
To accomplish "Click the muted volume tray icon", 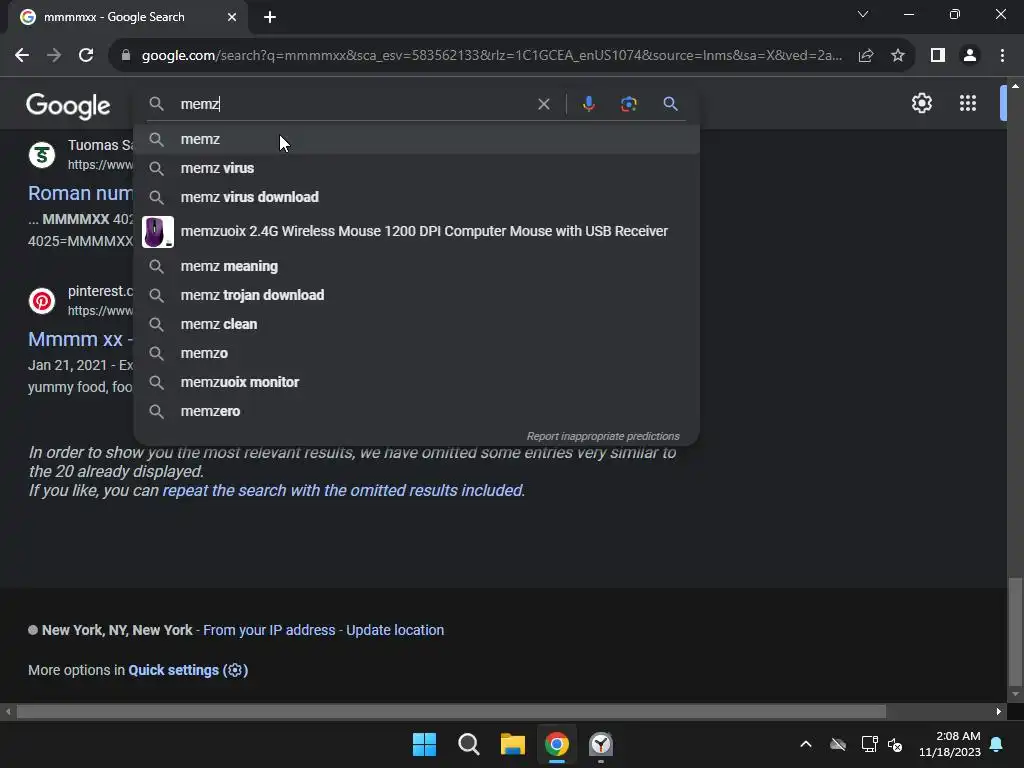I will pyautogui.click(x=895, y=744).
